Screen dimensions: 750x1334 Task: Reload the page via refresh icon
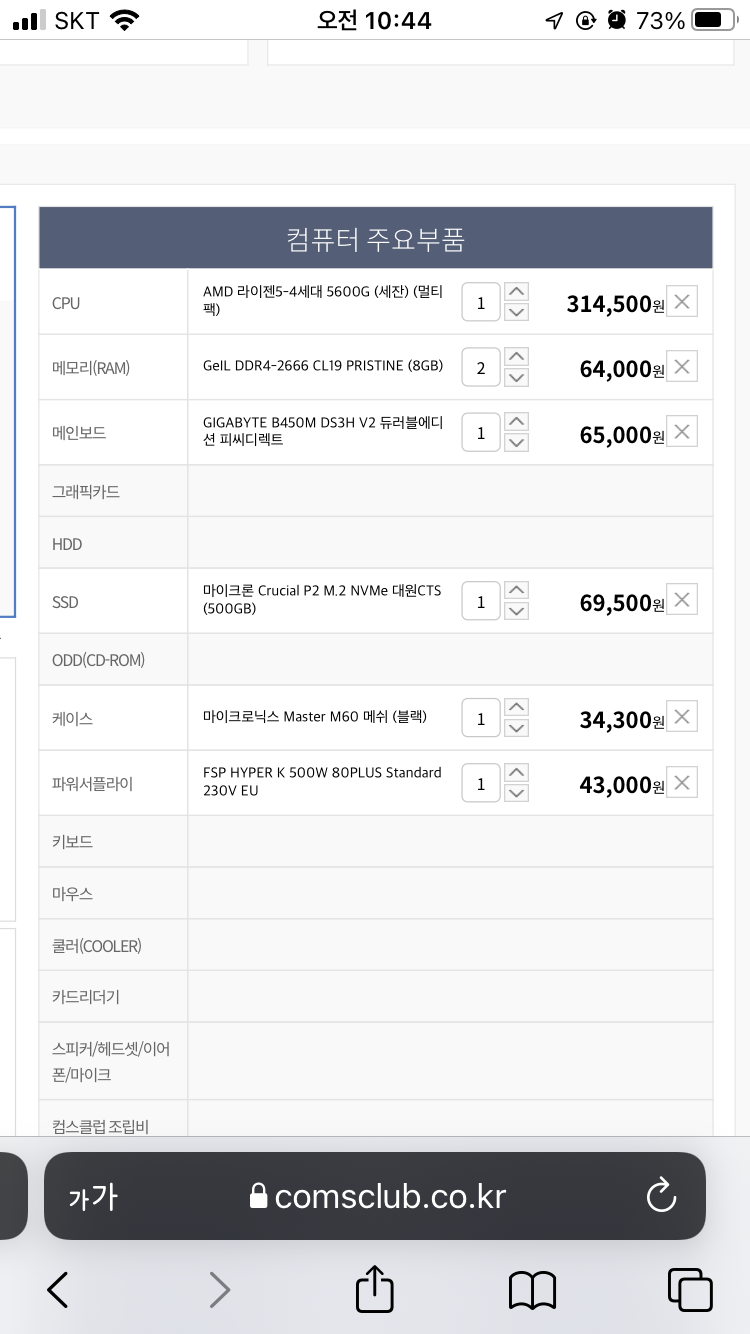click(x=661, y=1196)
